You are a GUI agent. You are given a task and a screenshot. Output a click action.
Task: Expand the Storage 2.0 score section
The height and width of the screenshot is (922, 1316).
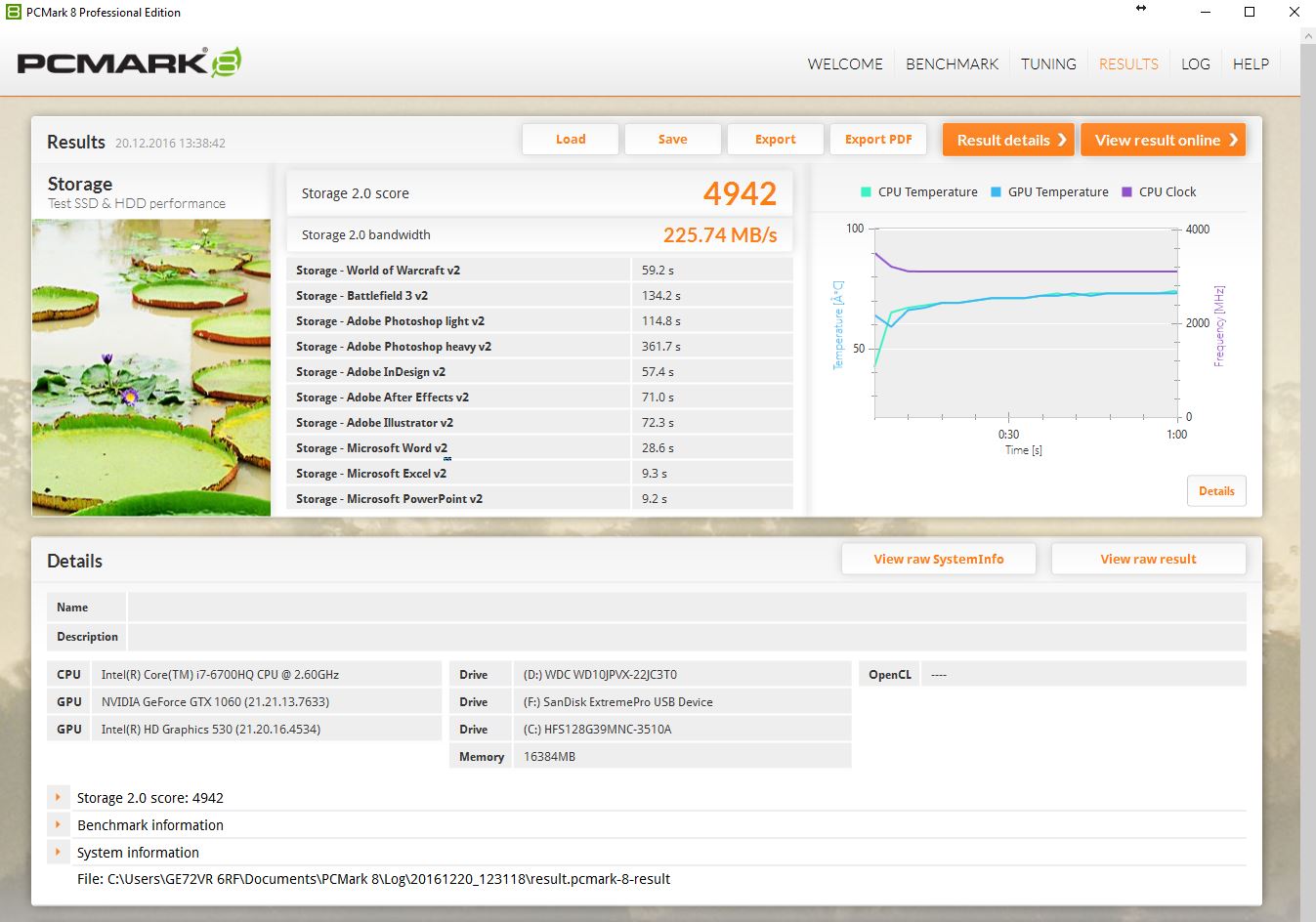[x=59, y=798]
